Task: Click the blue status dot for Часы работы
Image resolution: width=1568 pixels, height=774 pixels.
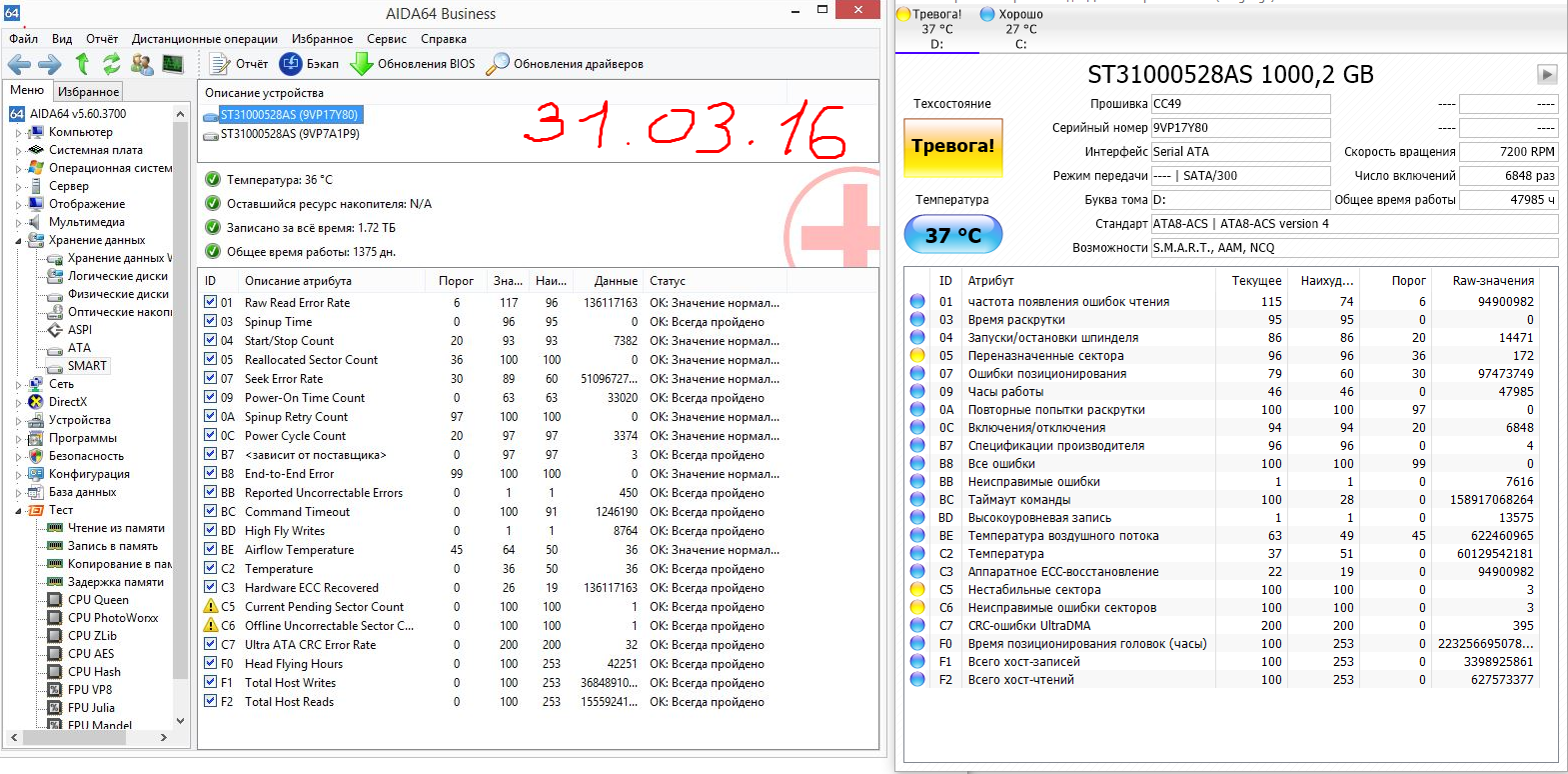Action: point(917,391)
